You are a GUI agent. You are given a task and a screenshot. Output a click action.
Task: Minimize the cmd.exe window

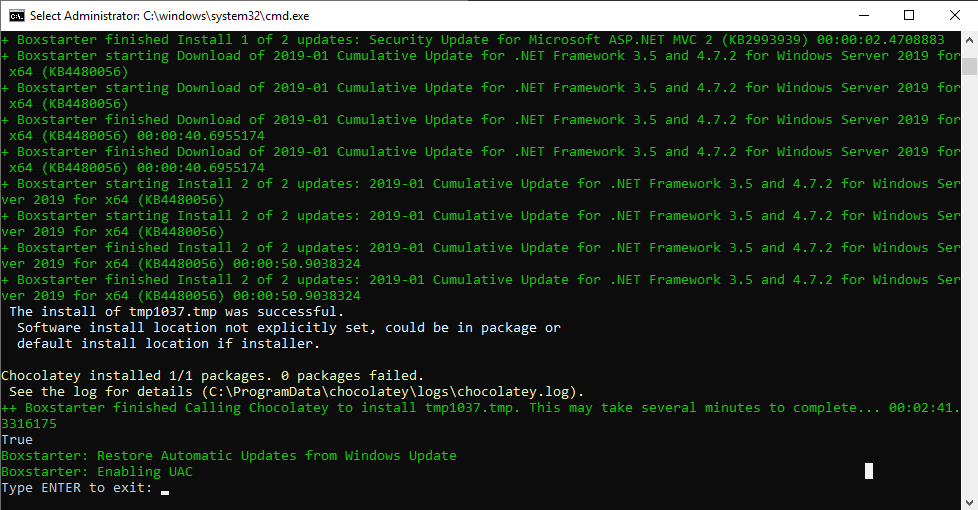coord(864,16)
